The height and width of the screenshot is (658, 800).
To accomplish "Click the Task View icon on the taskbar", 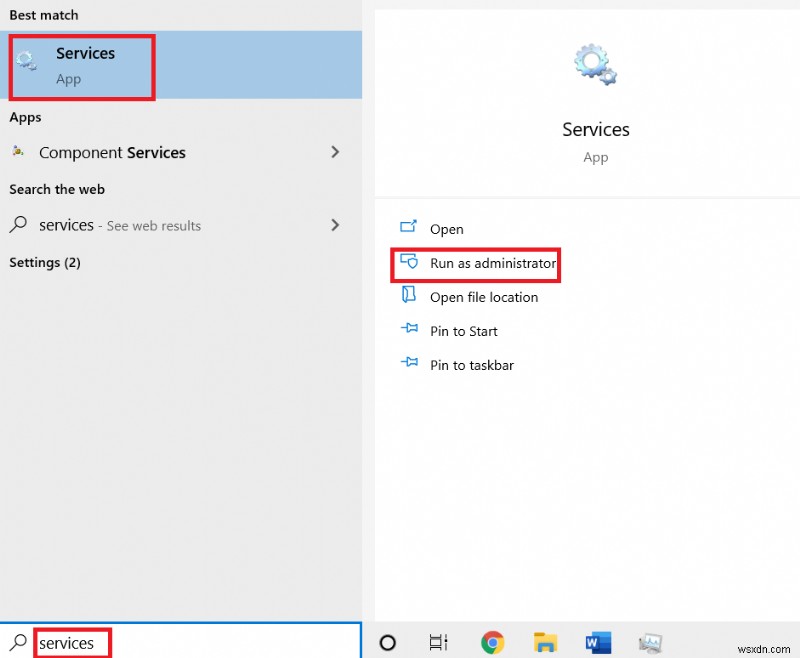I will pos(438,643).
